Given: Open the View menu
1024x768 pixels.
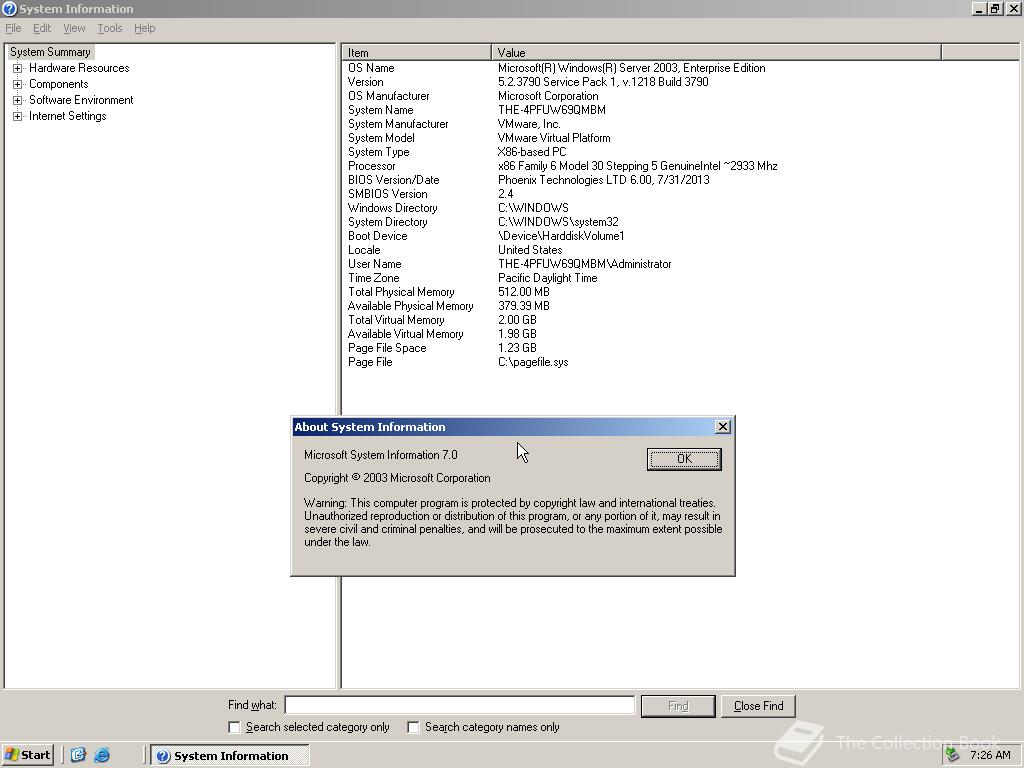Looking at the screenshot, I should coord(74,28).
